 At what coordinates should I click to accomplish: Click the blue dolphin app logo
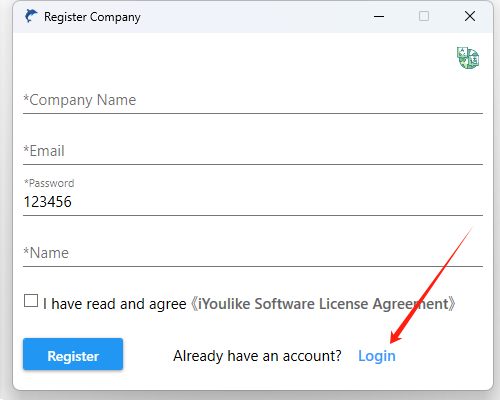tap(31, 16)
